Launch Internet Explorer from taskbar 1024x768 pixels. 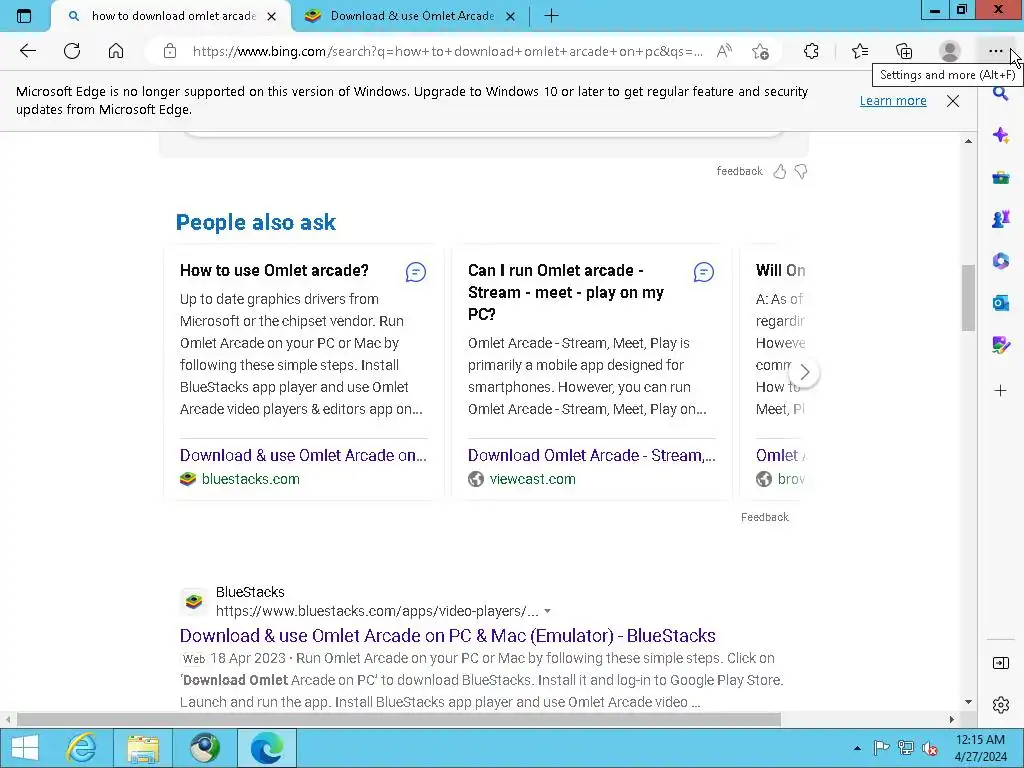pos(82,748)
